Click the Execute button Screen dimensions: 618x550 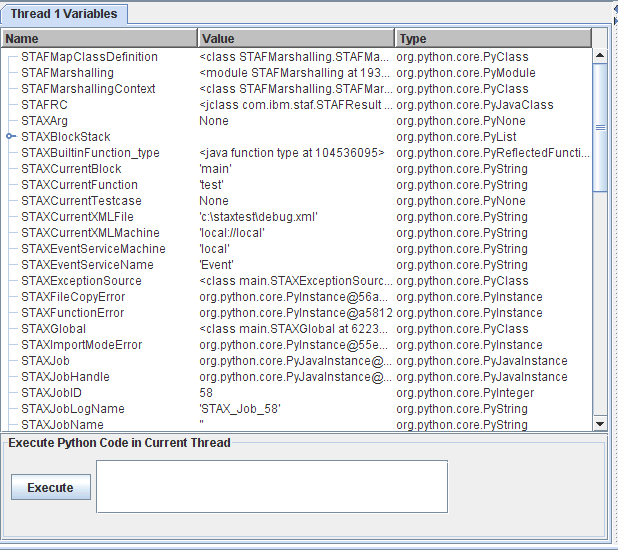(x=50, y=487)
